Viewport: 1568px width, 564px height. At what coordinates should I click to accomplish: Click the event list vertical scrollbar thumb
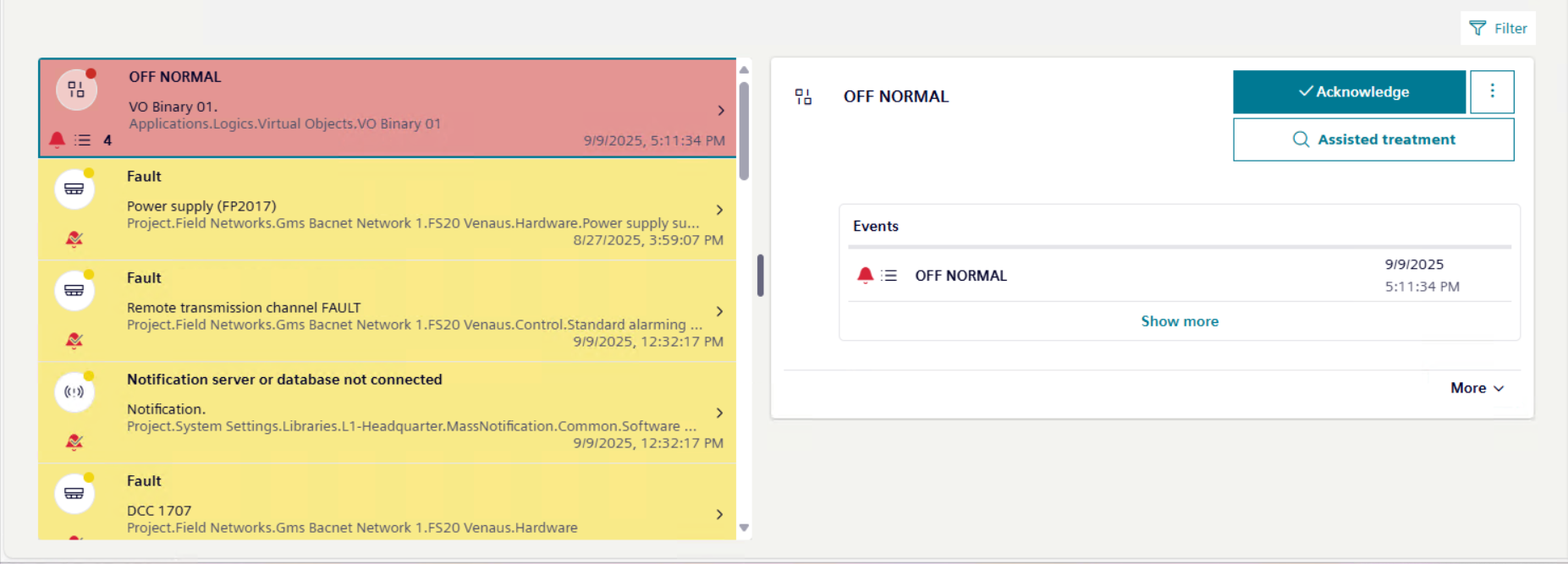[x=744, y=131]
